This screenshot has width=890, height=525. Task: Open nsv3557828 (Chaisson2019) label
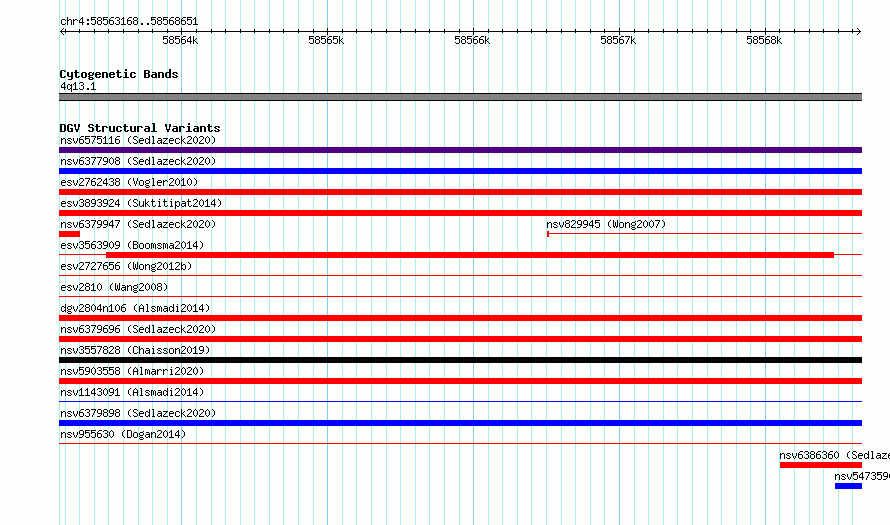pyautogui.click(x=135, y=350)
